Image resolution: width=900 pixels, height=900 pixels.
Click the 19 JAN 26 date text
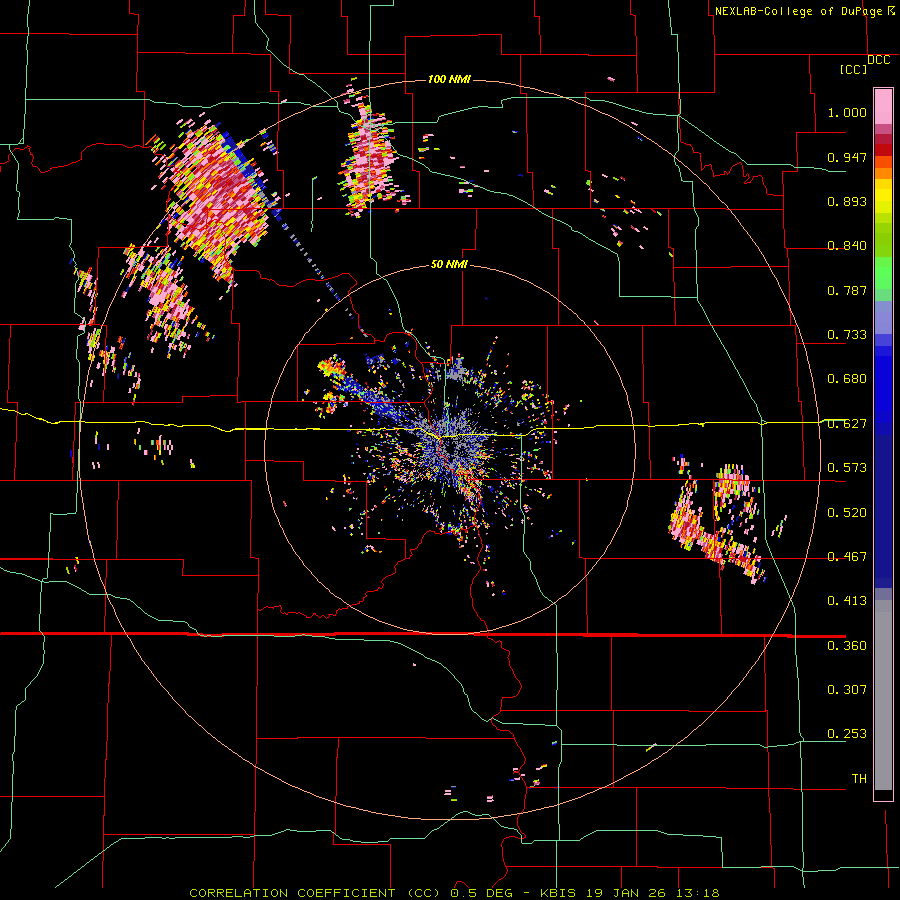pyautogui.click(x=624, y=893)
